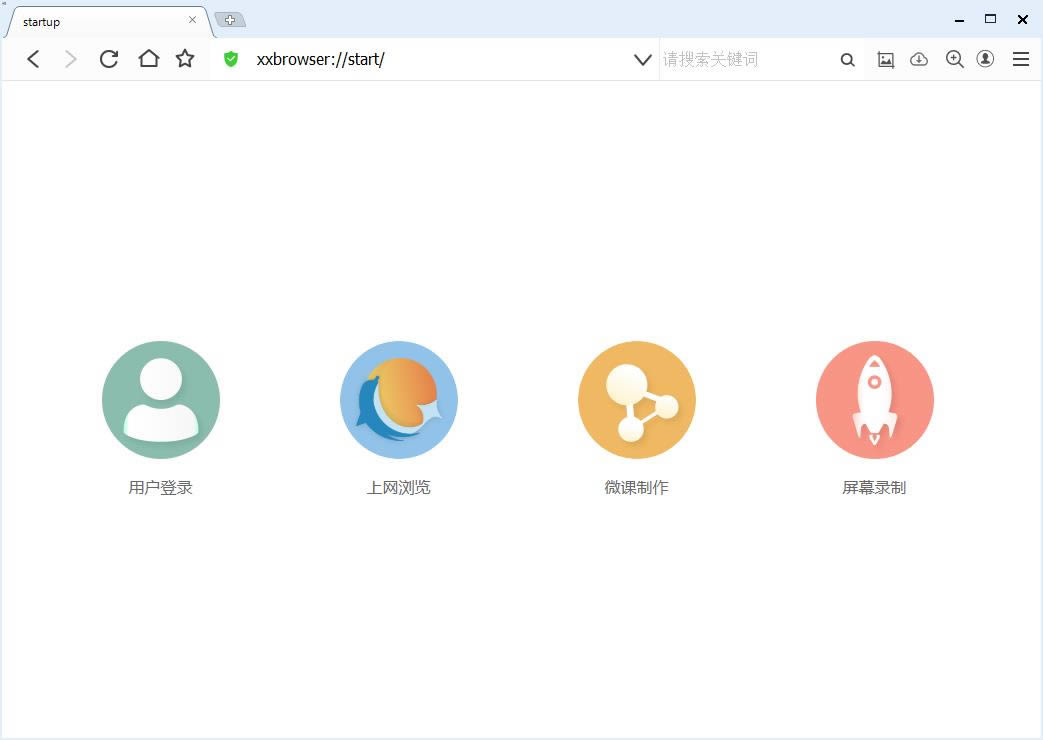1043x740 pixels.
Task: Click the 屏幕录制 red rocket icon
Action: click(x=875, y=400)
